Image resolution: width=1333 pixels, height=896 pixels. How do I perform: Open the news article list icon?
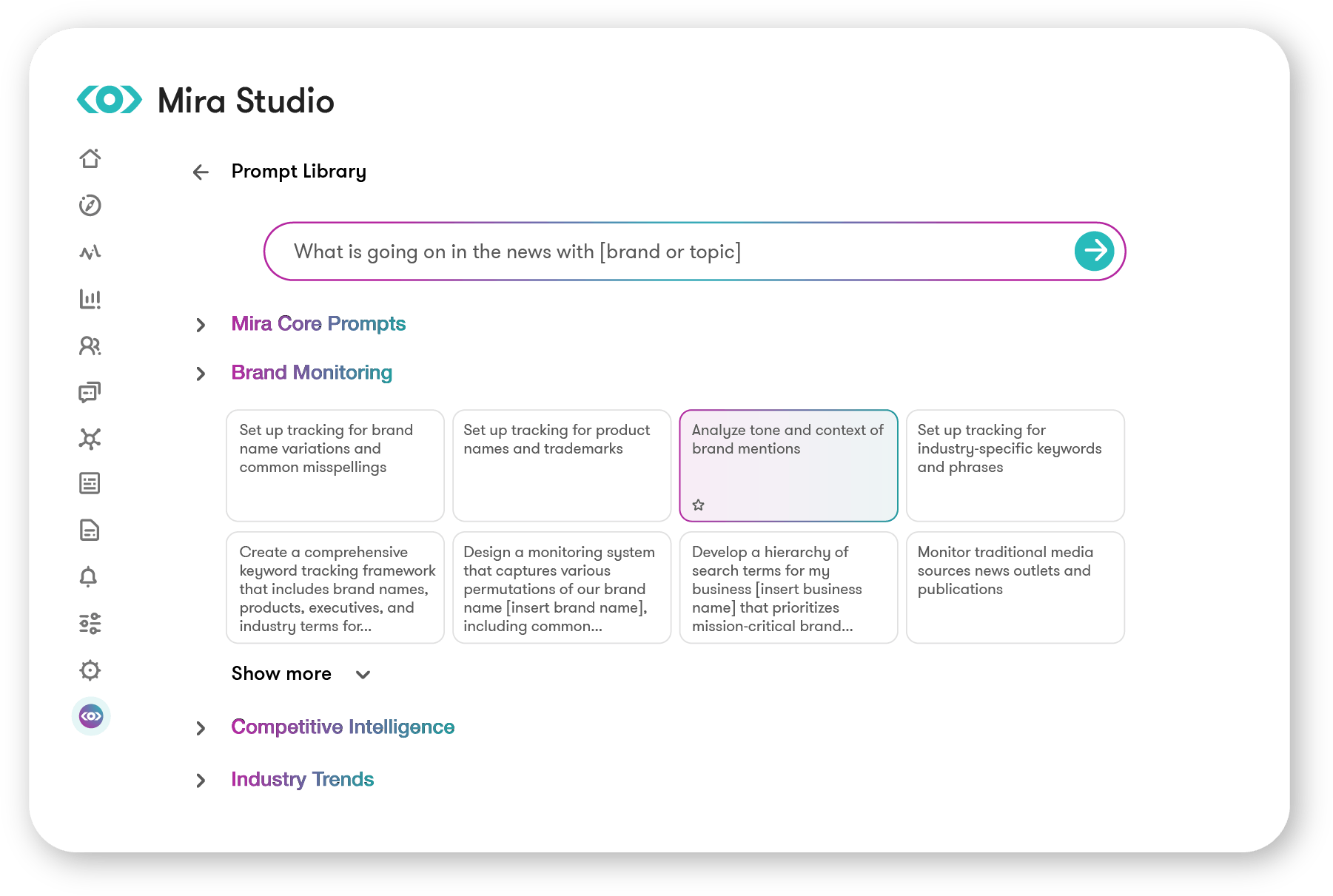(x=90, y=483)
